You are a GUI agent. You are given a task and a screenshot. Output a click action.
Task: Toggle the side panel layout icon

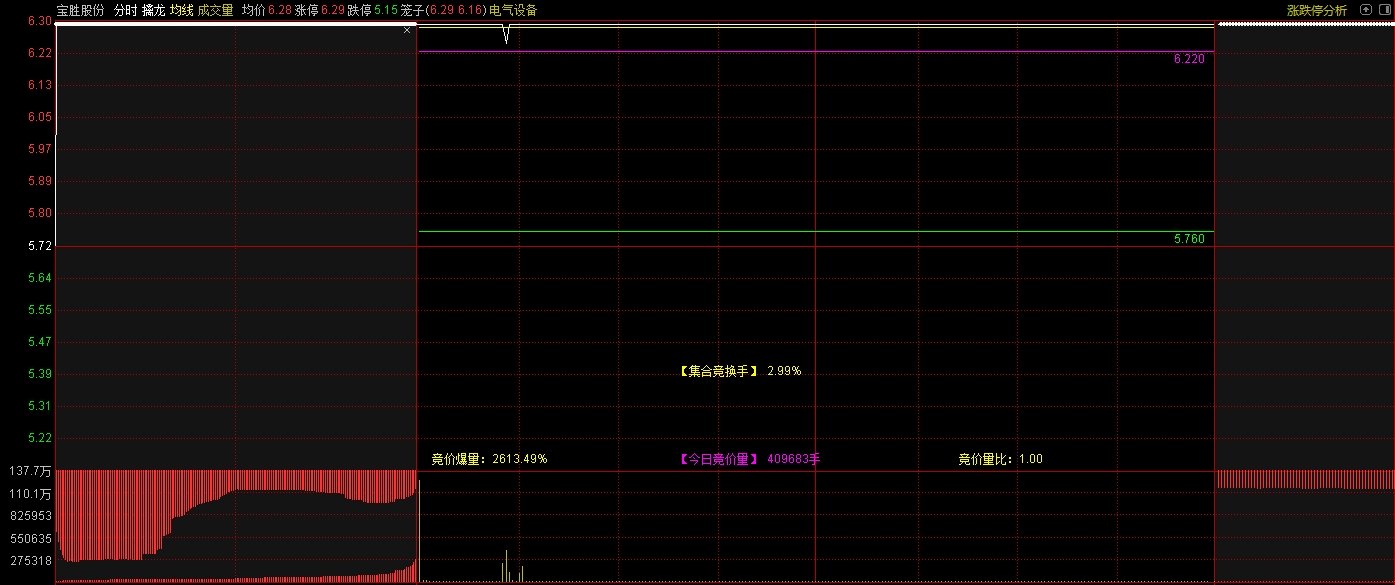[1384, 10]
